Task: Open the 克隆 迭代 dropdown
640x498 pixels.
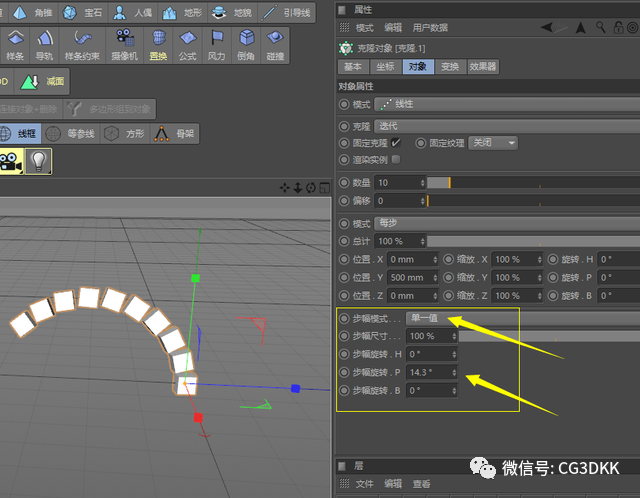Action: coord(507,126)
